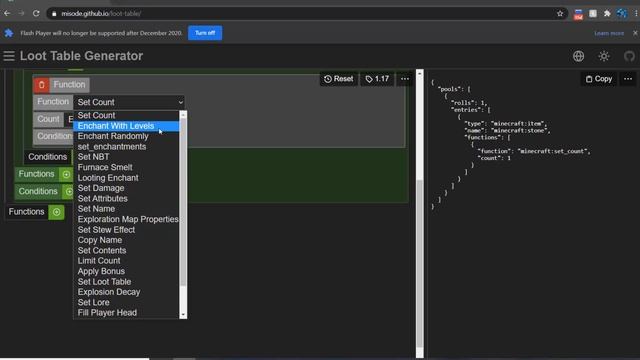Select Looting Enchant option

(x=126, y=178)
